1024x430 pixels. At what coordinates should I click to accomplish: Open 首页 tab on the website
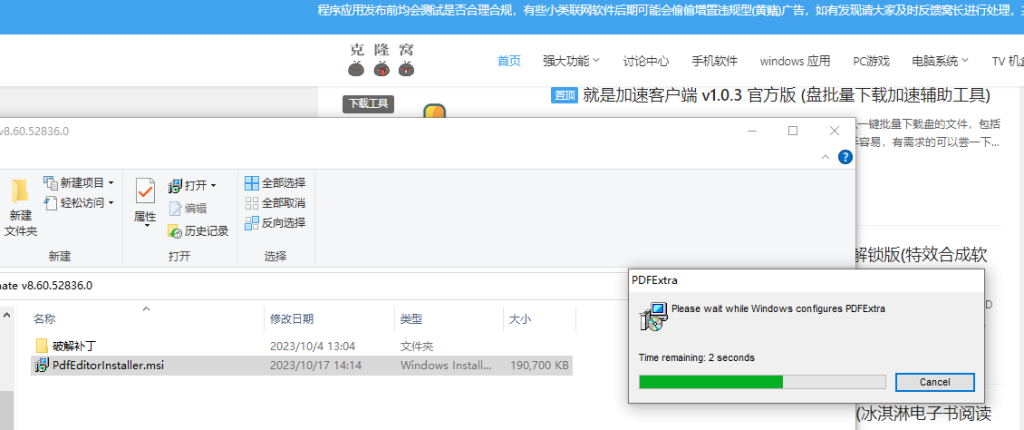click(x=509, y=61)
